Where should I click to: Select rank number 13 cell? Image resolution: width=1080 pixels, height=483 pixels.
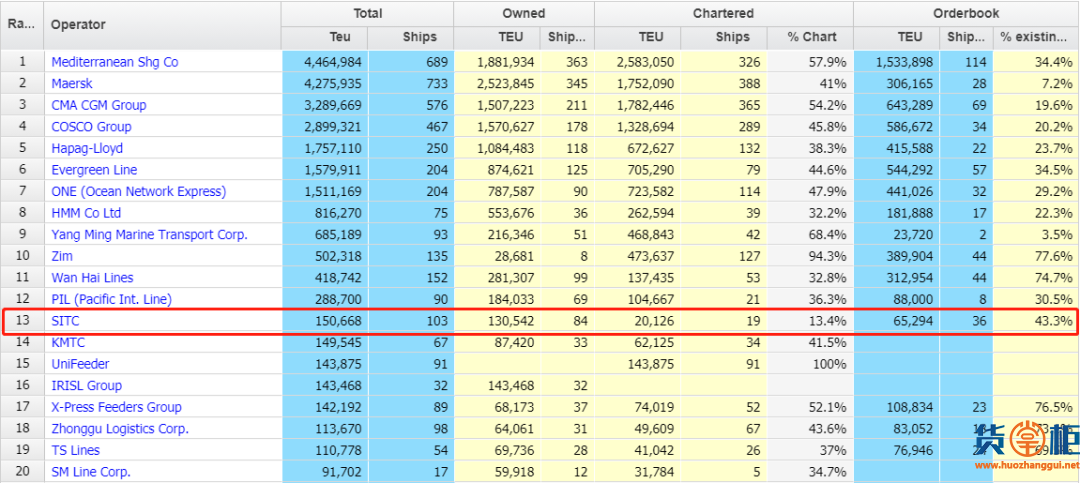22,321
